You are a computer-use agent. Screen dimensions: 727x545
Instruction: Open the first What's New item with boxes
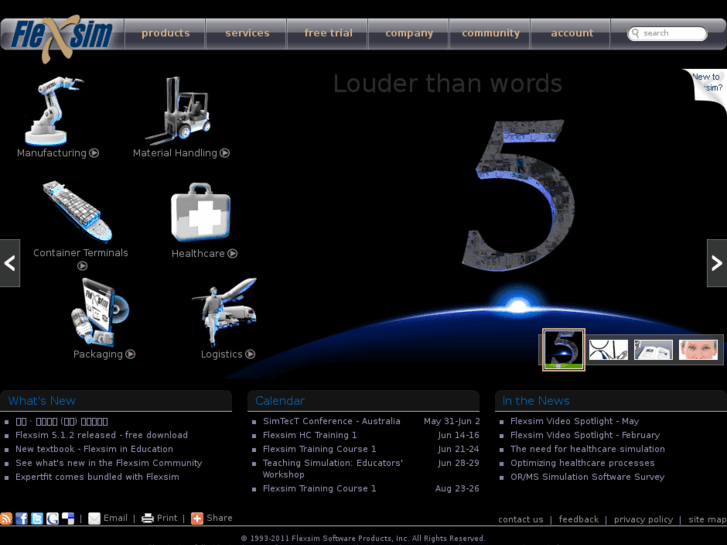[x=62, y=422]
